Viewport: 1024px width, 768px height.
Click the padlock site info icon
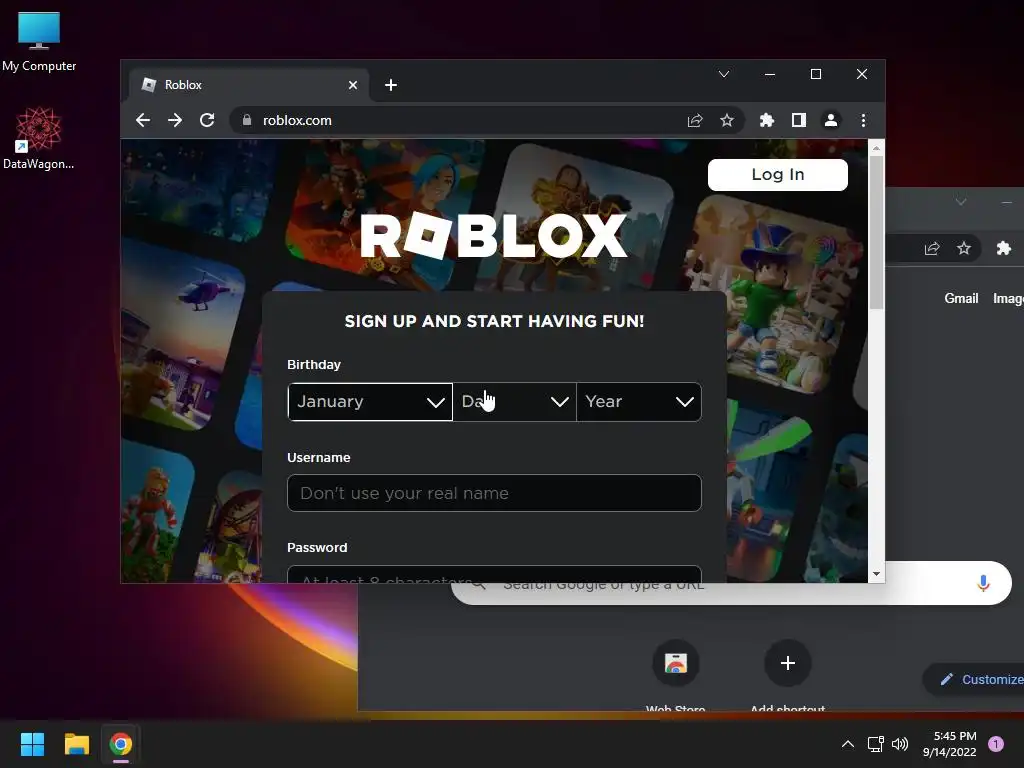pos(247,120)
